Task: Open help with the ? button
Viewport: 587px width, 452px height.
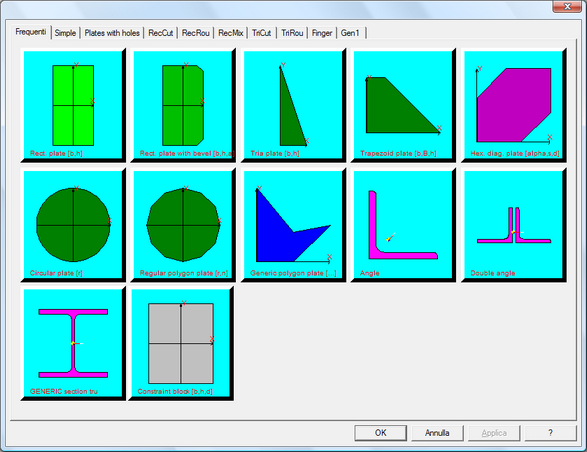Action: pyautogui.click(x=550, y=433)
